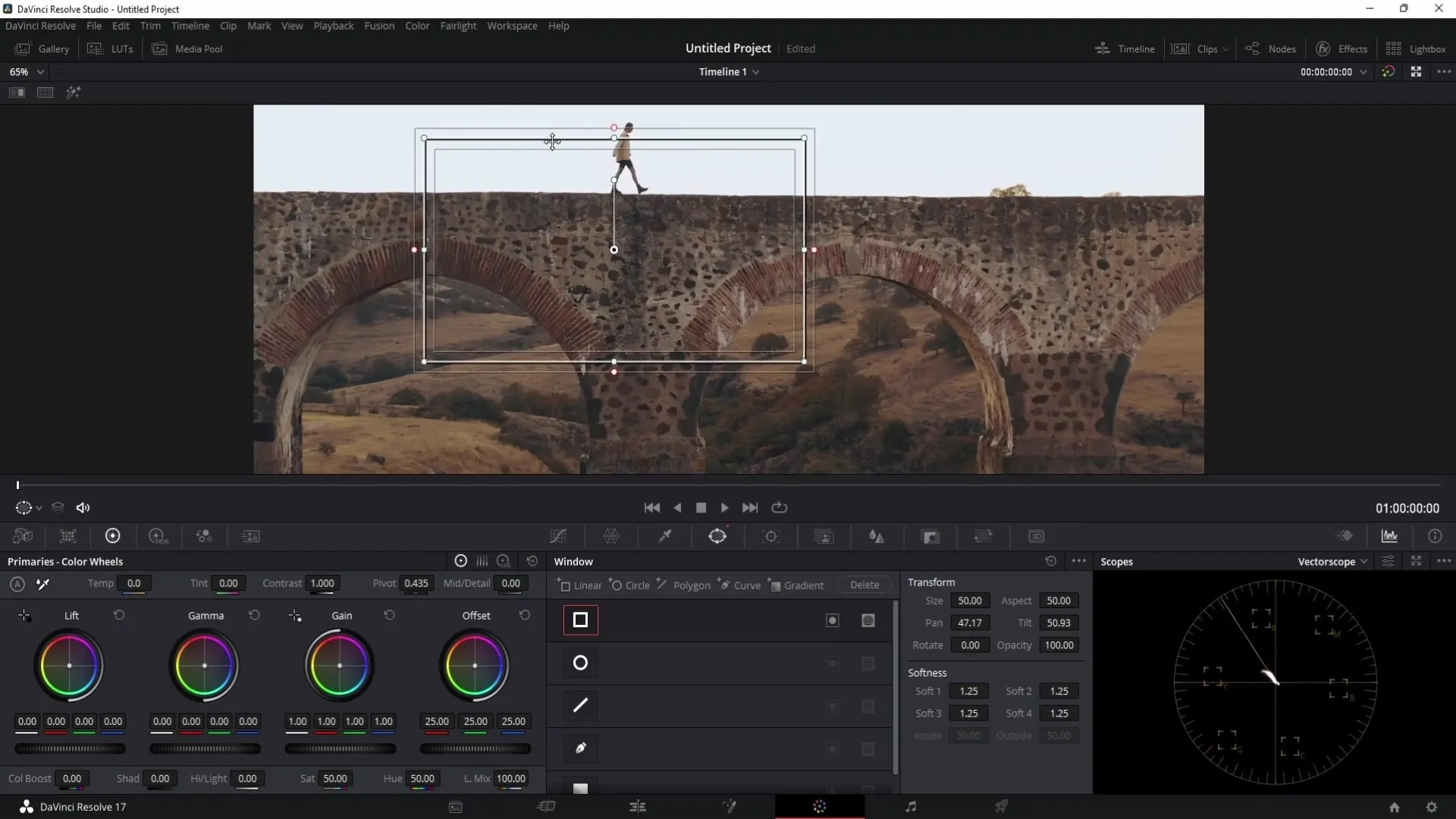Toggle the Soft 1 value field
Viewport: 1456px width, 819px height.
pos(968,690)
